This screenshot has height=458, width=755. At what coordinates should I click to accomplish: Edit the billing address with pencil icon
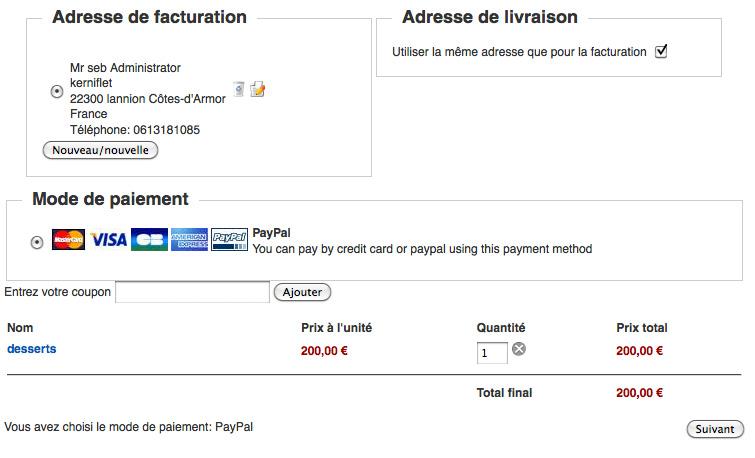click(x=258, y=89)
